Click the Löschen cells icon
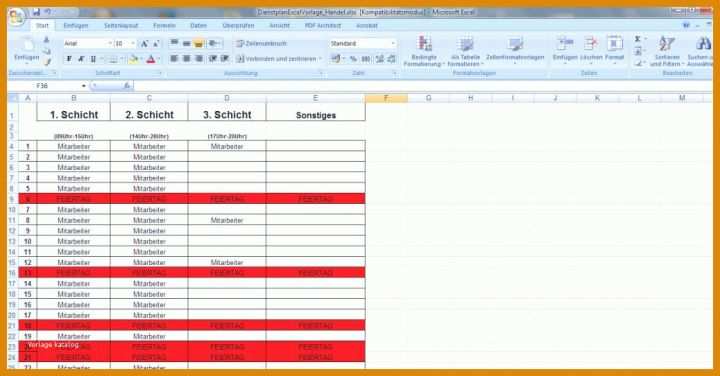 [x=591, y=49]
